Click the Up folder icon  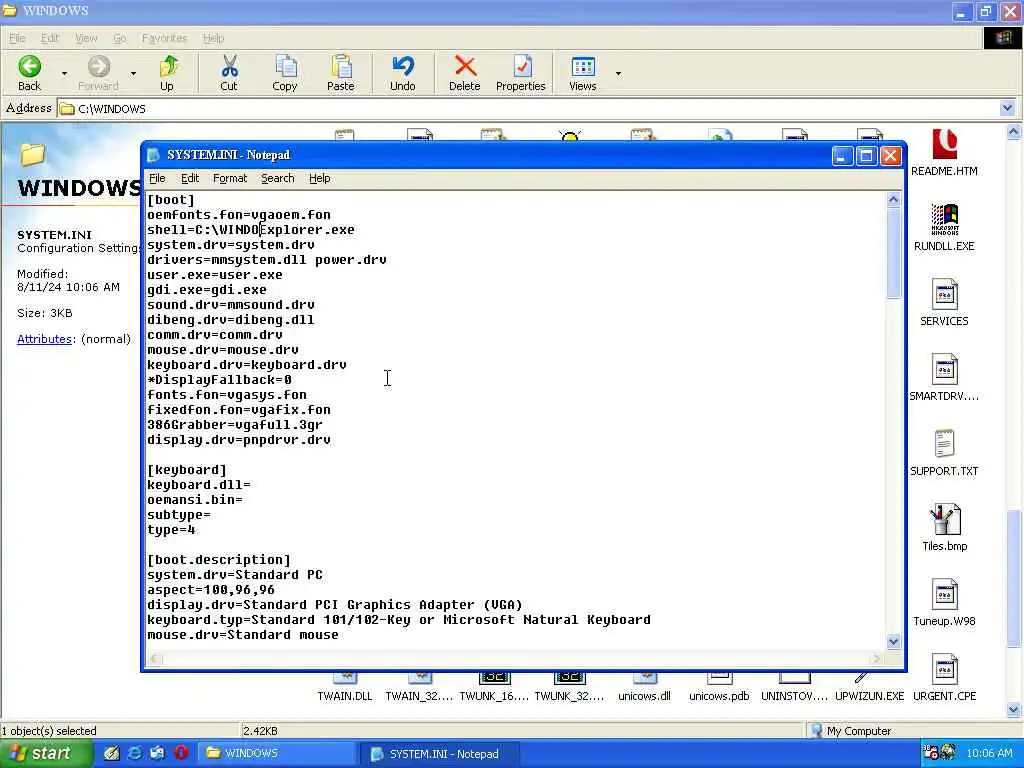(168, 67)
